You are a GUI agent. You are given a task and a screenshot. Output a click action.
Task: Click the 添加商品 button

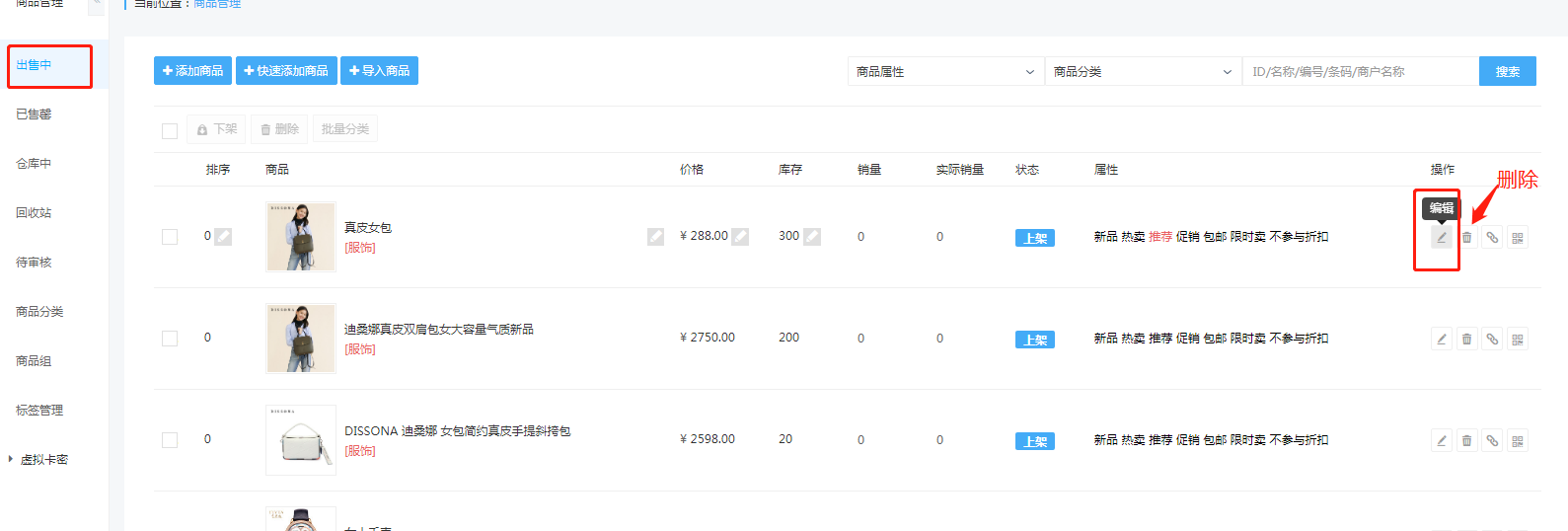(192, 71)
